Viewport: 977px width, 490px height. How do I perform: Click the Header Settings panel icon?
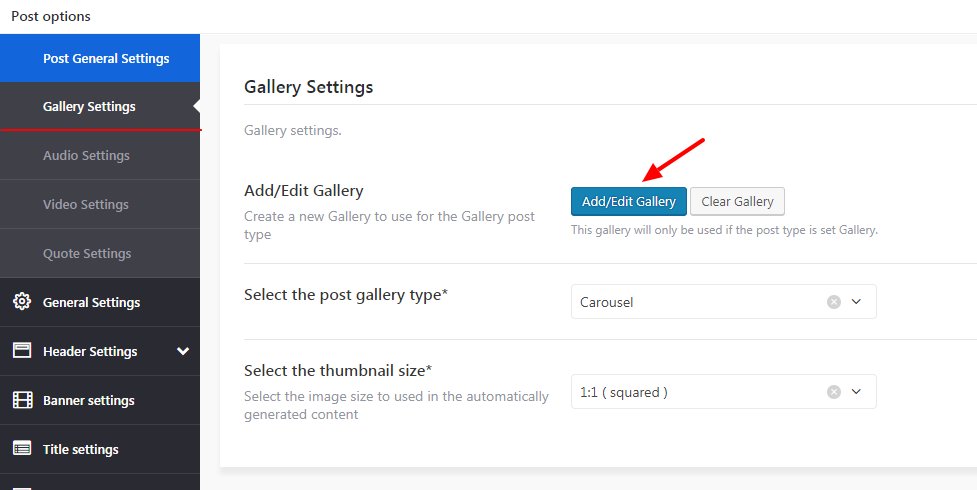(22, 351)
